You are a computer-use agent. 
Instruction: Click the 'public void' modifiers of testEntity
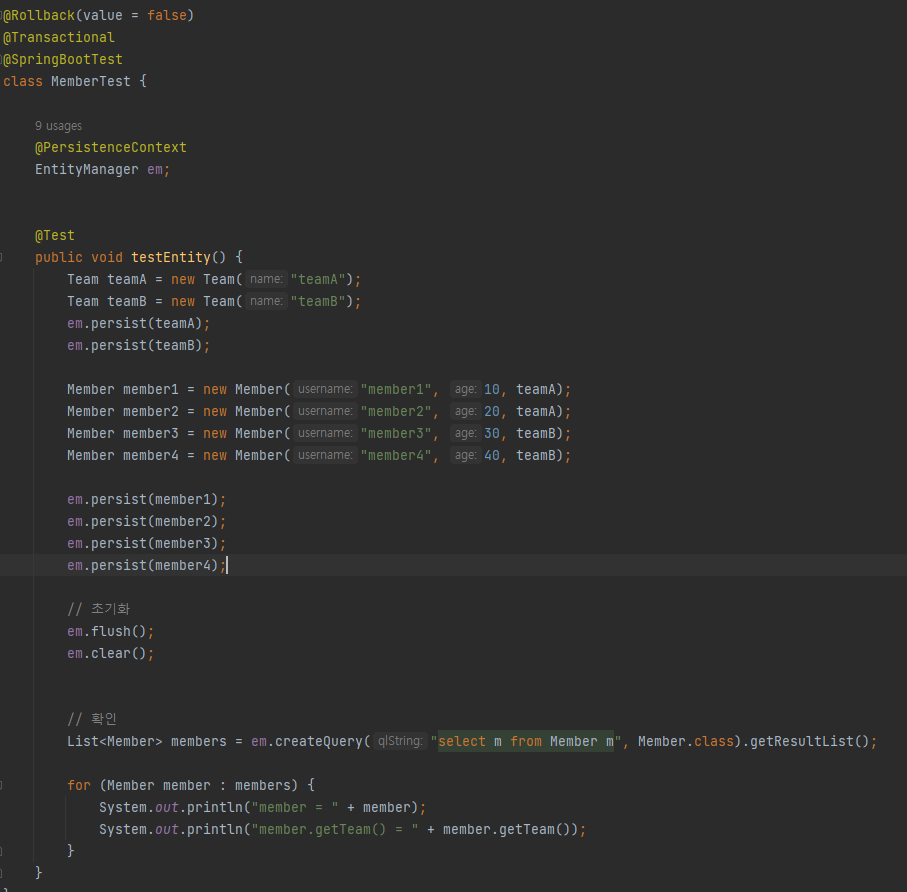[x=79, y=257]
